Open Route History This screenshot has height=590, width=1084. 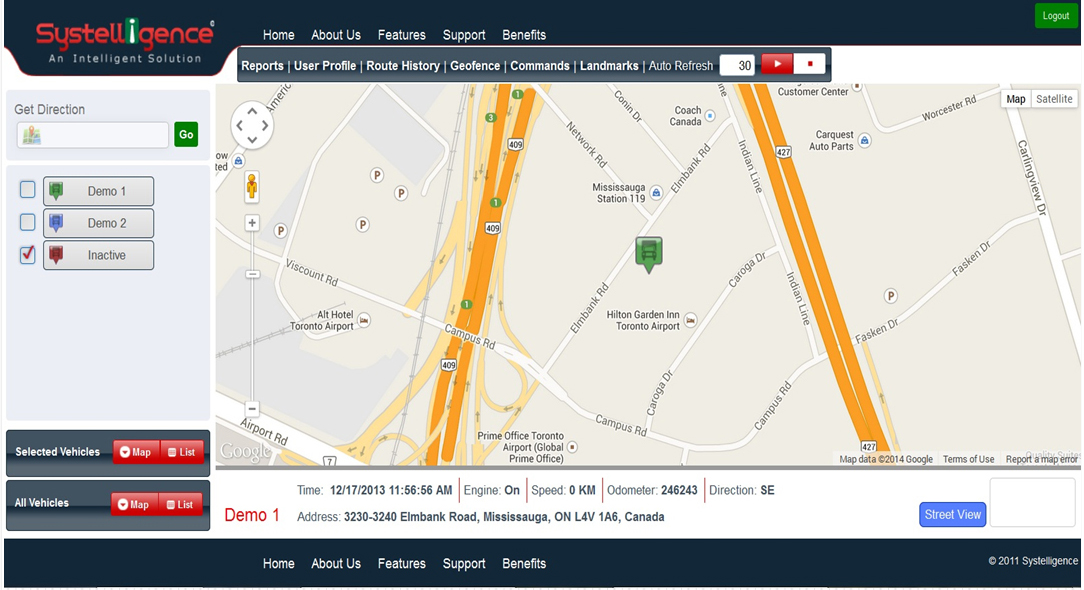click(x=403, y=66)
